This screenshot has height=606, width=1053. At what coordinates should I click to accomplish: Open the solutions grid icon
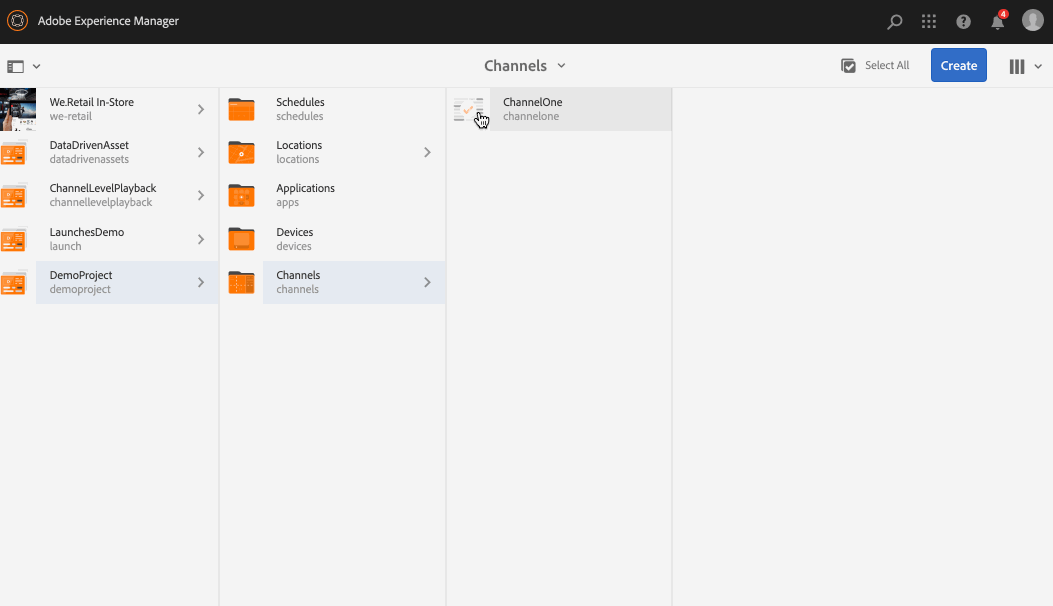click(x=929, y=21)
